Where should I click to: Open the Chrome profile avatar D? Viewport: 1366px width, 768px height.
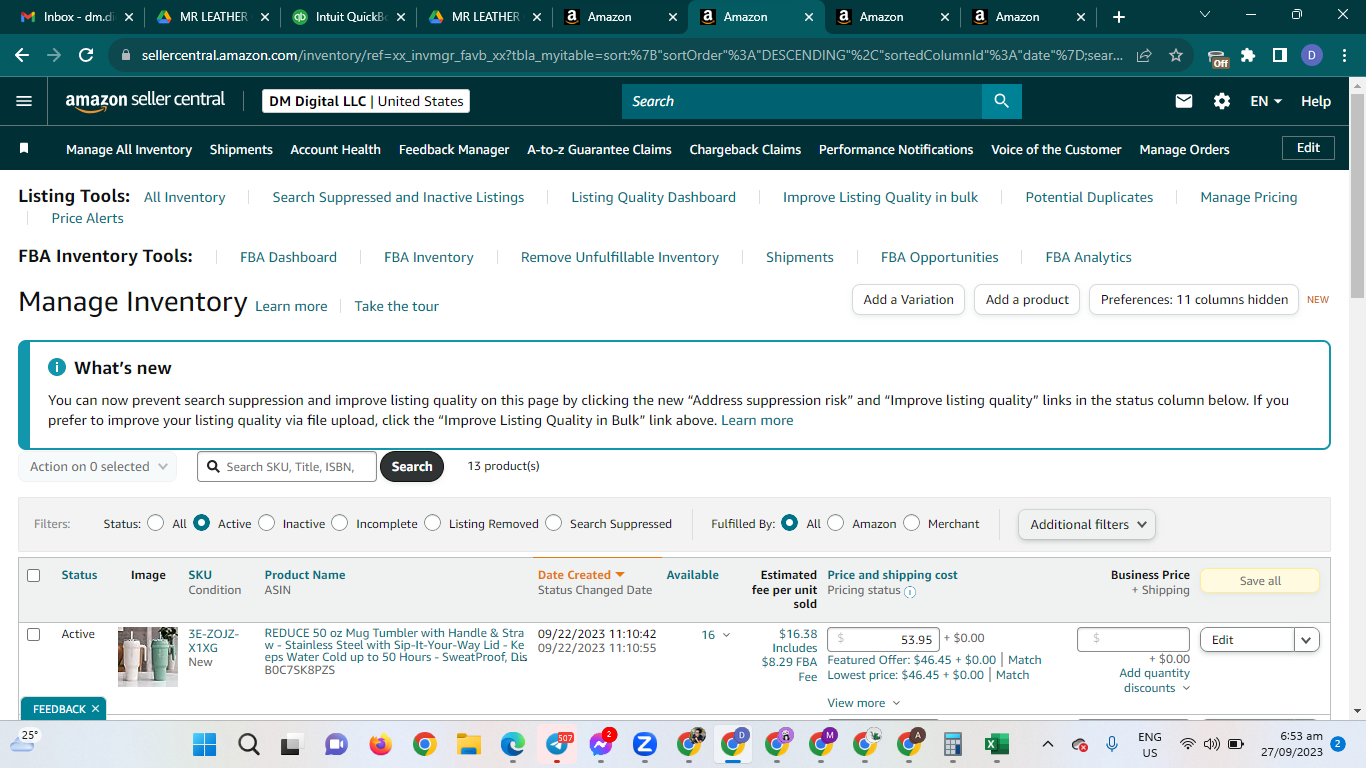[x=1312, y=56]
